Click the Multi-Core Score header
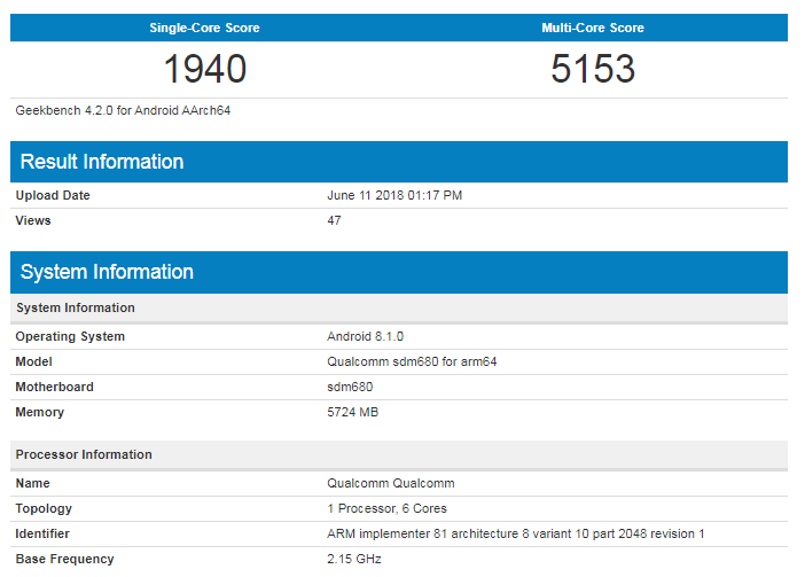The image size is (805, 577). point(592,28)
